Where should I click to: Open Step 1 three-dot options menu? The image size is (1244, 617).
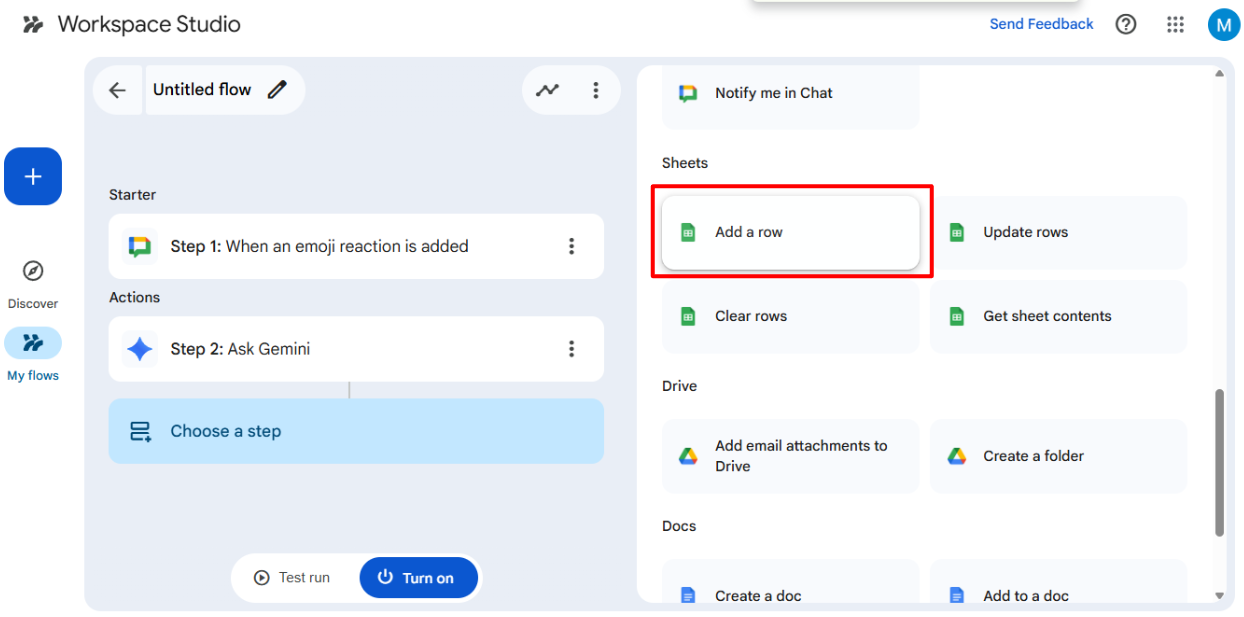pos(571,246)
